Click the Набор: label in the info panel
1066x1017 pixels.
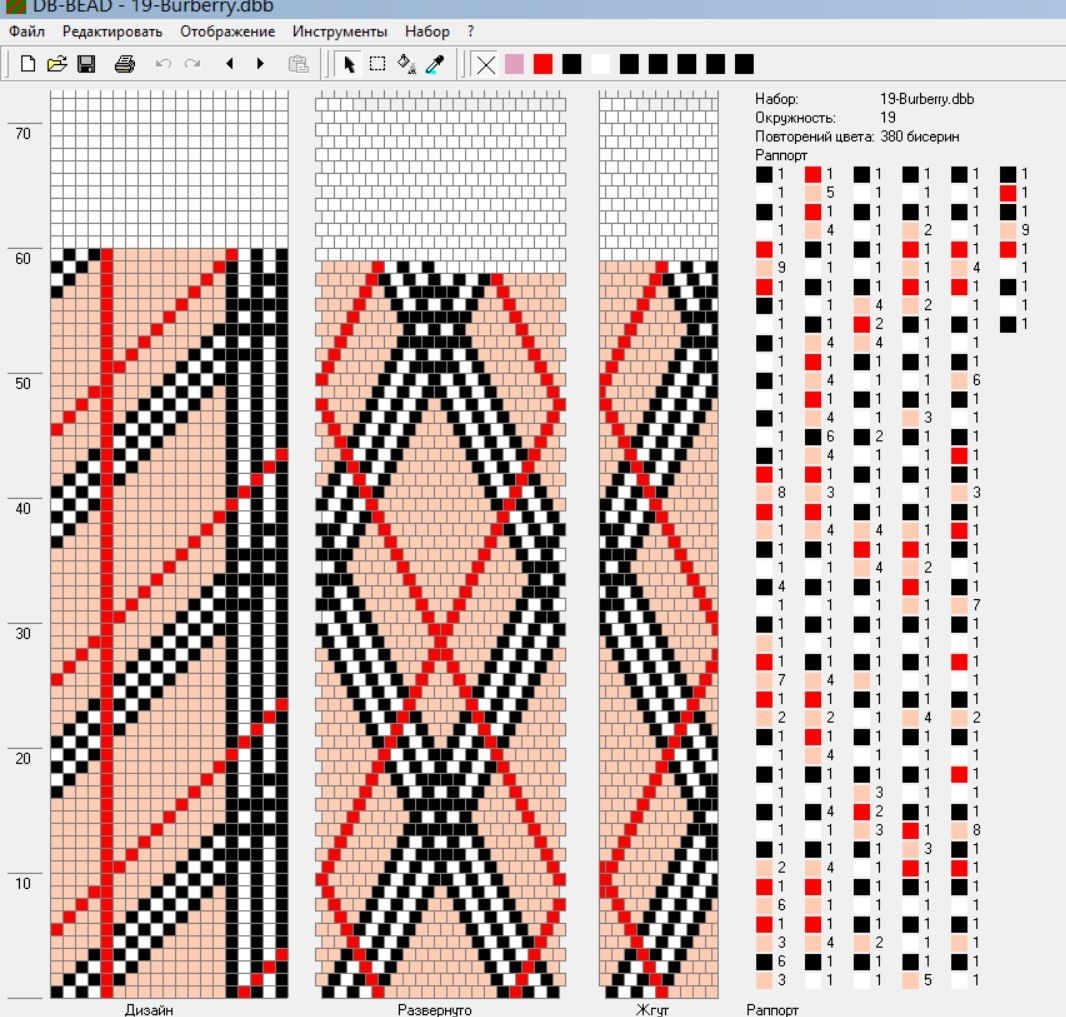point(776,99)
